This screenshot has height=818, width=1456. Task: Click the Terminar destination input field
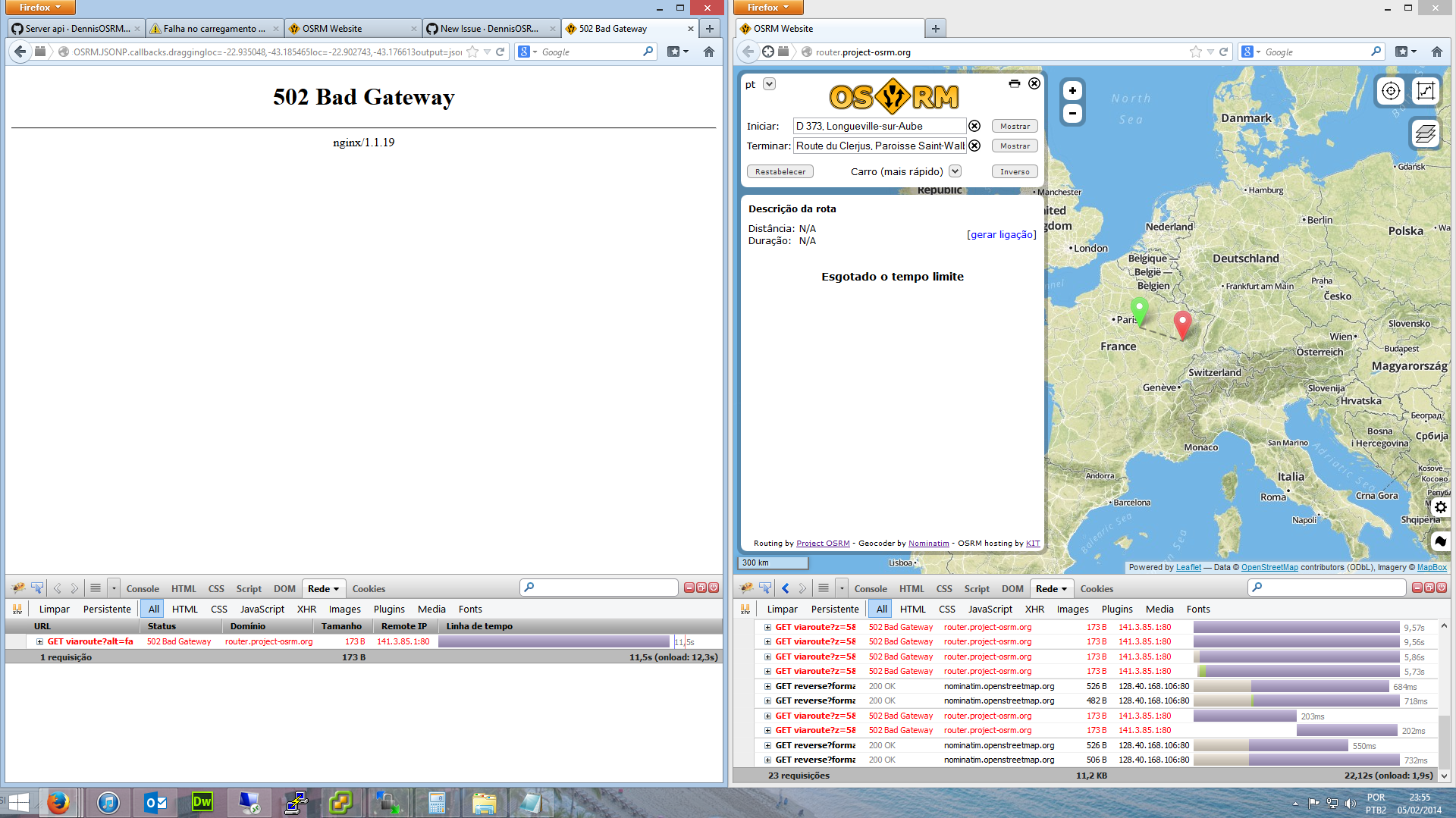[880, 146]
